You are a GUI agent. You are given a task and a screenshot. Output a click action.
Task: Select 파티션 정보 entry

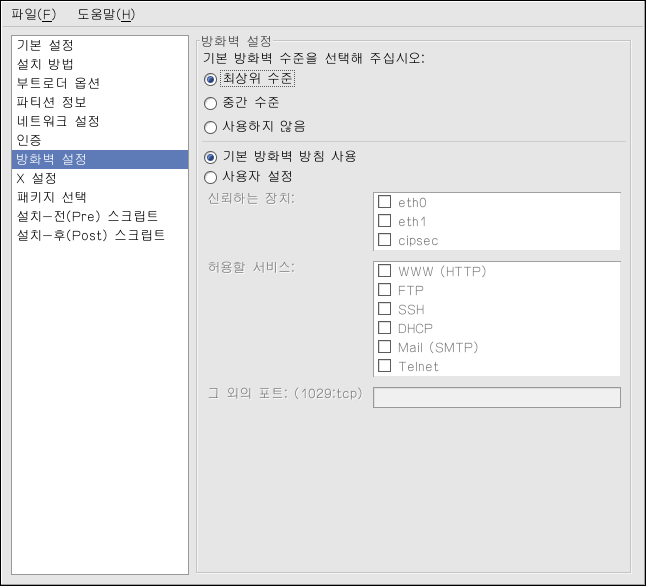coord(51,102)
